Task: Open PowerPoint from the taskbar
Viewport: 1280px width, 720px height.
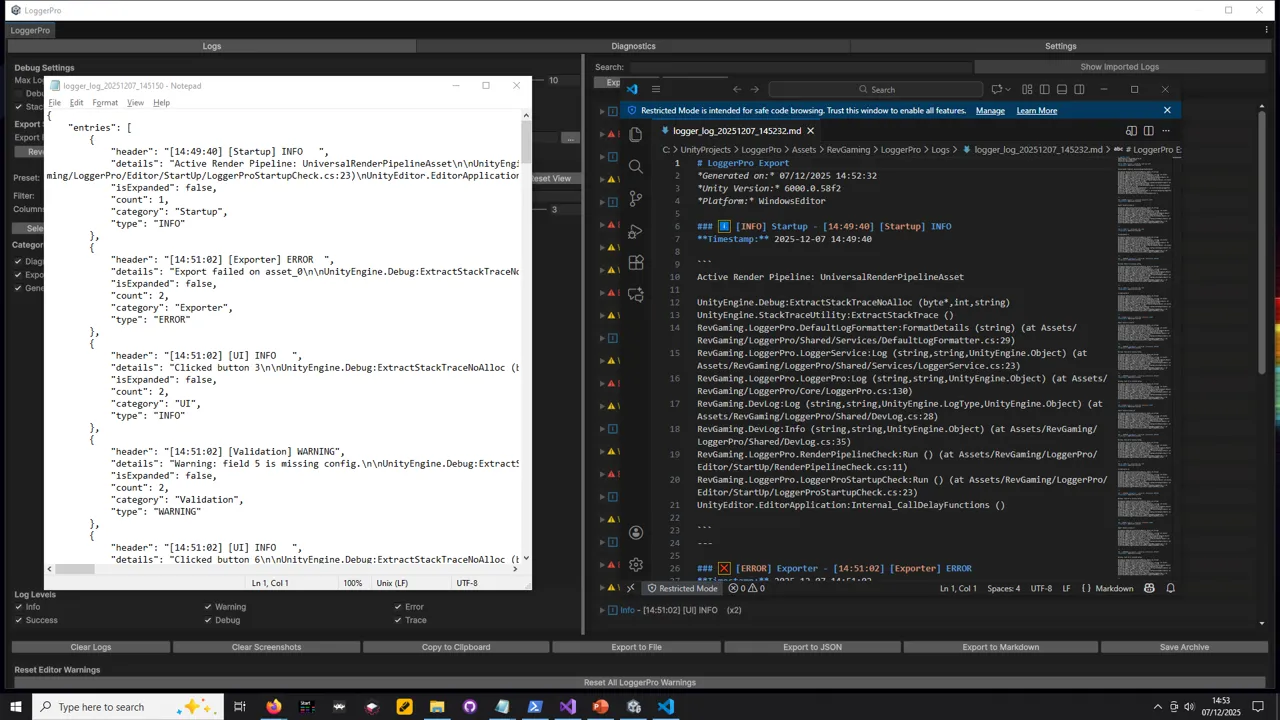Action: [x=600, y=707]
